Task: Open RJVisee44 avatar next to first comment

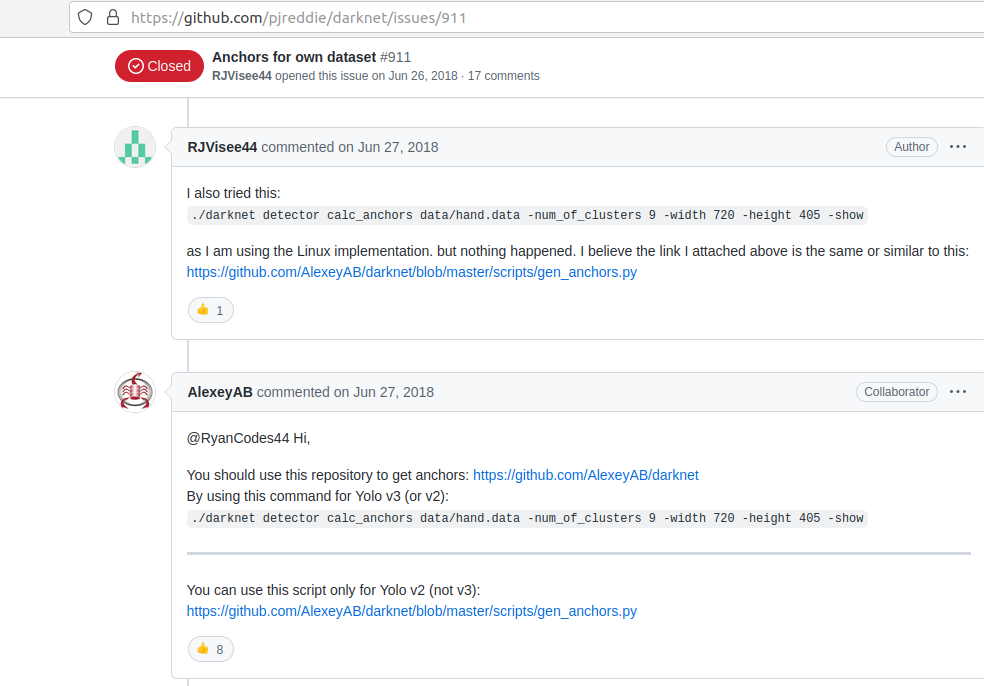Action: click(135, 147)
